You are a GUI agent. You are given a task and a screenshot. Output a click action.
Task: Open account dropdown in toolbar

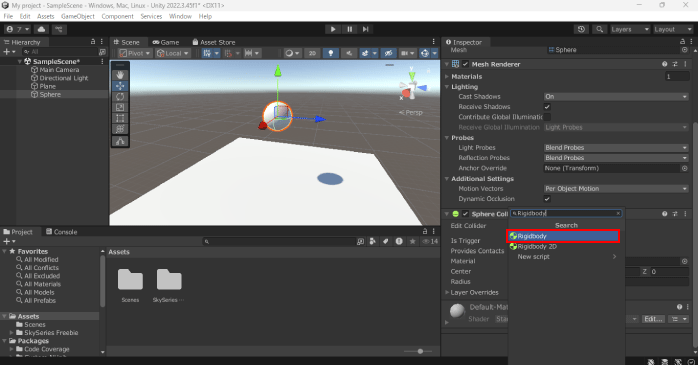(x=17, y=29)
